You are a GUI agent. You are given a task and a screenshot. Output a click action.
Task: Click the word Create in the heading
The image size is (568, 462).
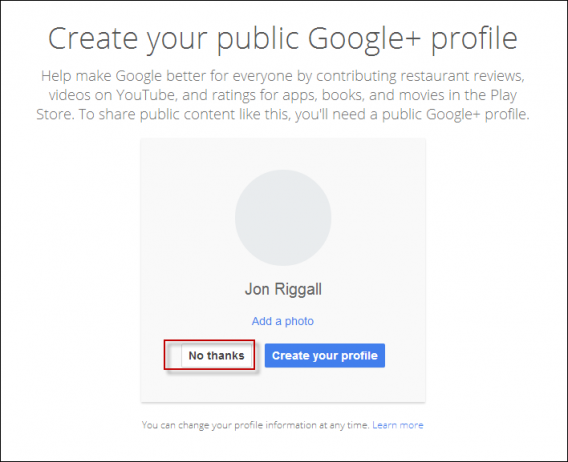93,38
